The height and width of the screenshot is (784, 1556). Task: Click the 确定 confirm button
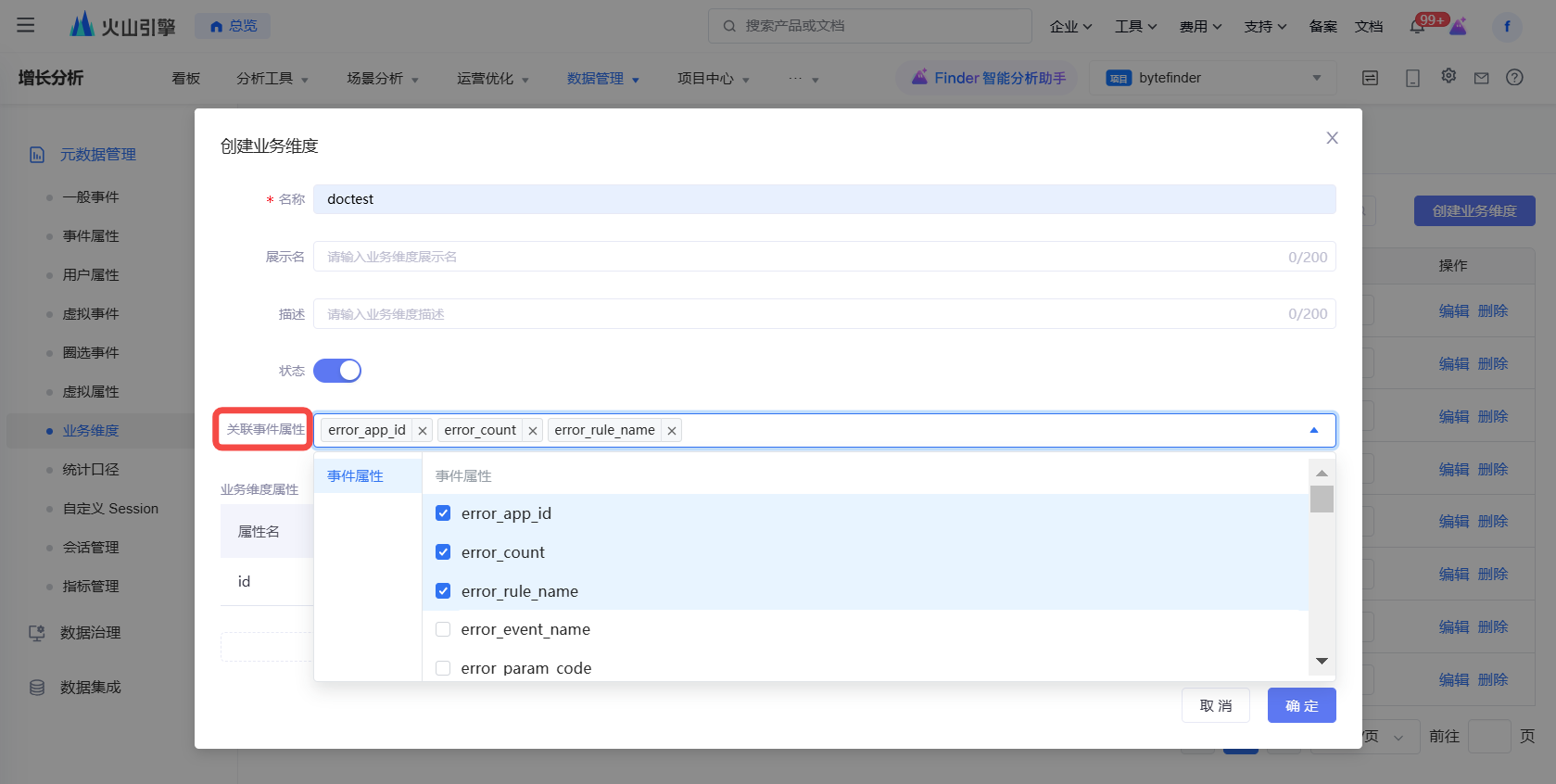(x=1302, y=705)
